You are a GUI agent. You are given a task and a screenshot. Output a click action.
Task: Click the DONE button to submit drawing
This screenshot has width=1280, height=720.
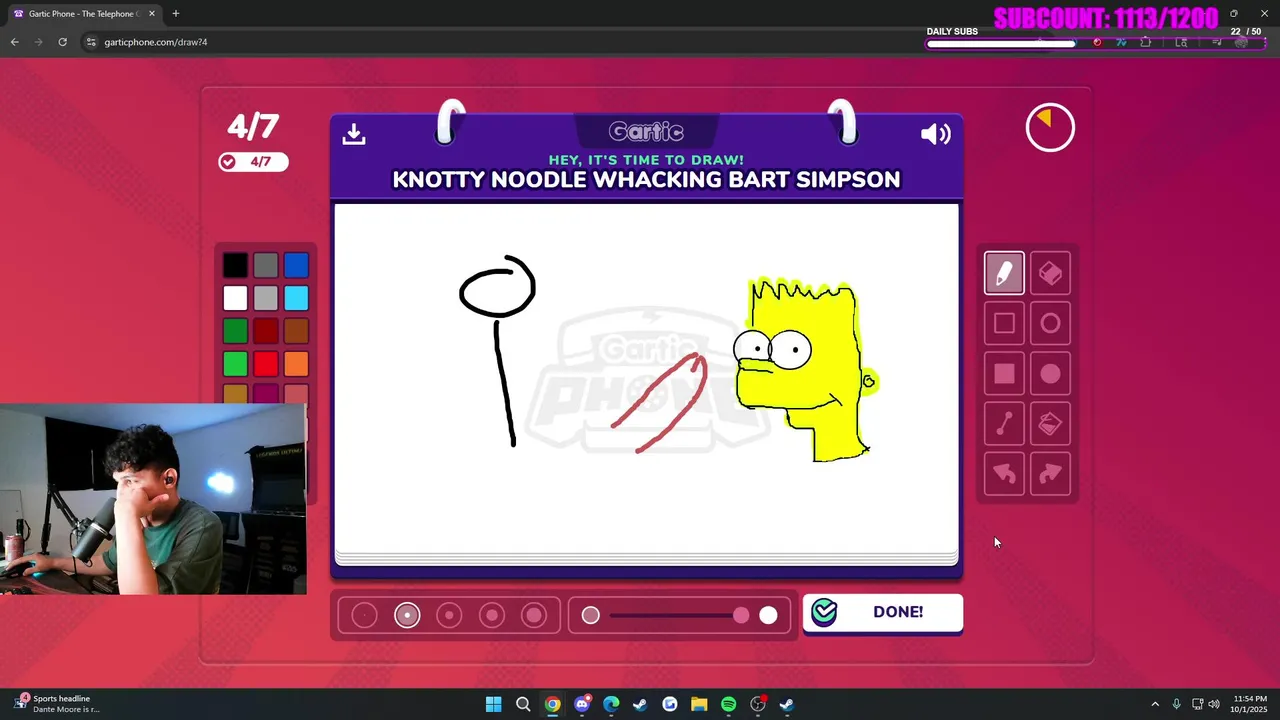pyautogui.click(x=883, y=613)
